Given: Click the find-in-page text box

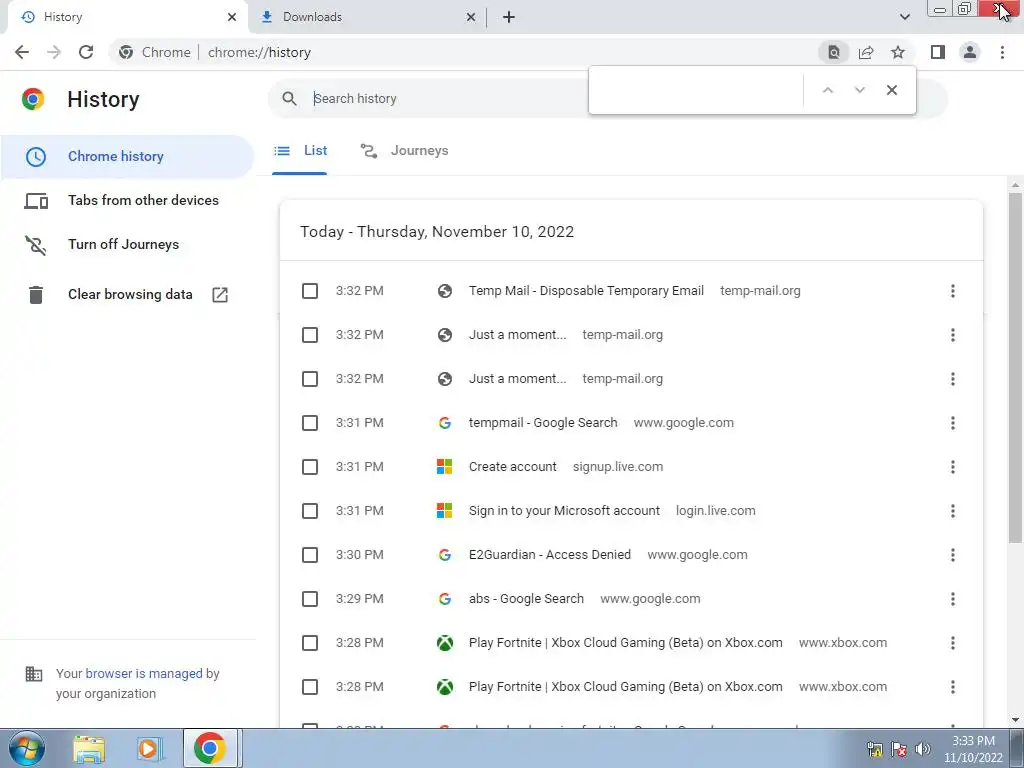Looking at the screenshot, I should pyautogui.click(x=696, y=90).
